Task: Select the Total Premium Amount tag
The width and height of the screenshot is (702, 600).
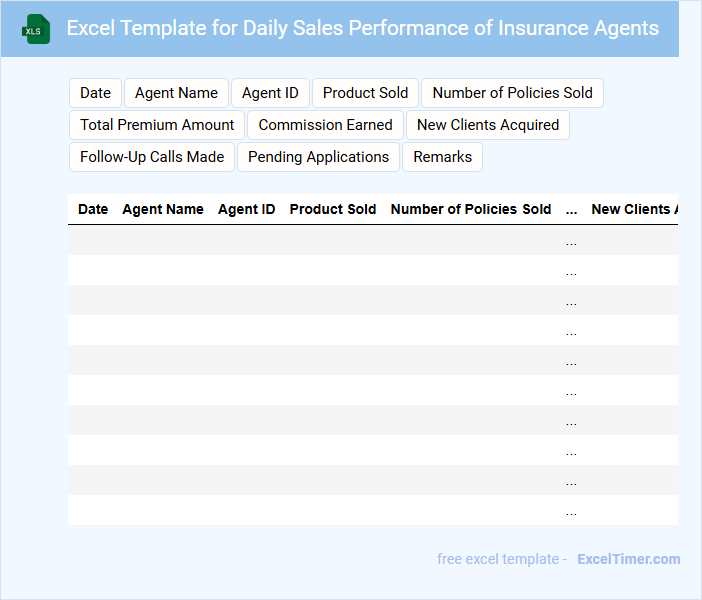Action: [157, 125]
